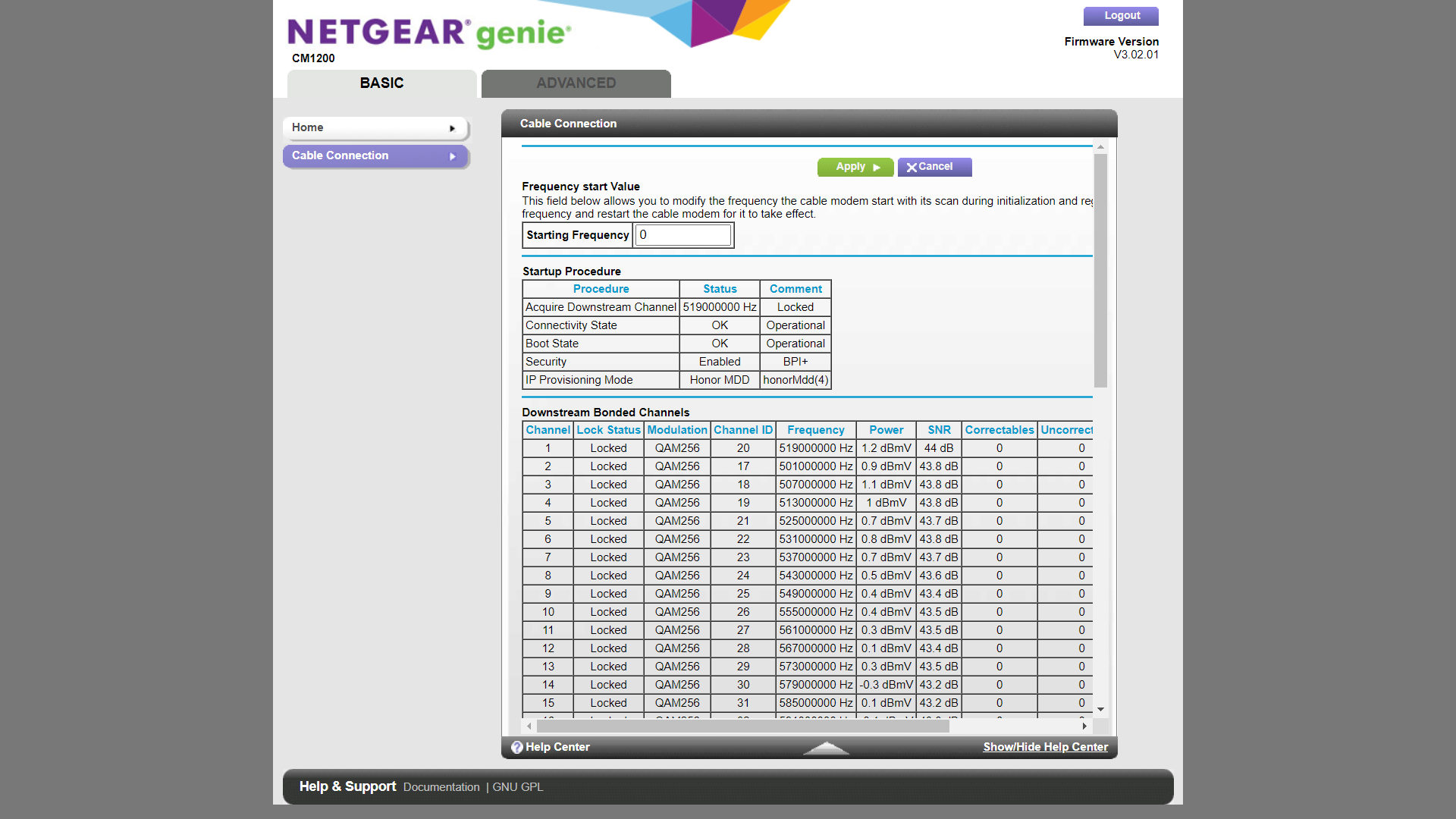Click the Logout button

[x=1121, y=16]
